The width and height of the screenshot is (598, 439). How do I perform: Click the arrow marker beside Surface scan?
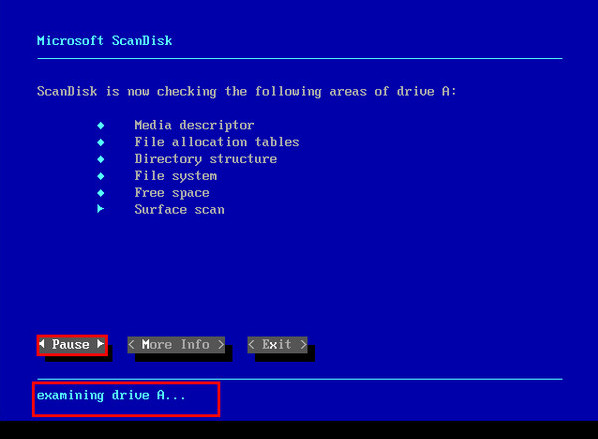tap(101, 209)
